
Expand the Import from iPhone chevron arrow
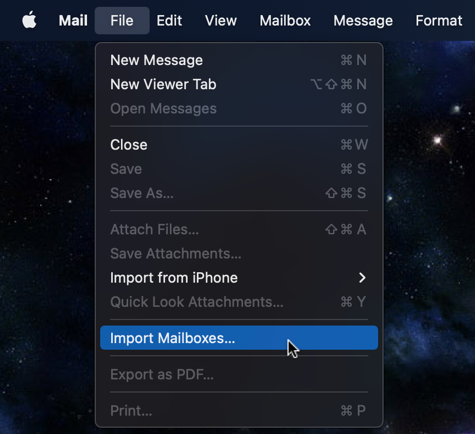point(362,278)
